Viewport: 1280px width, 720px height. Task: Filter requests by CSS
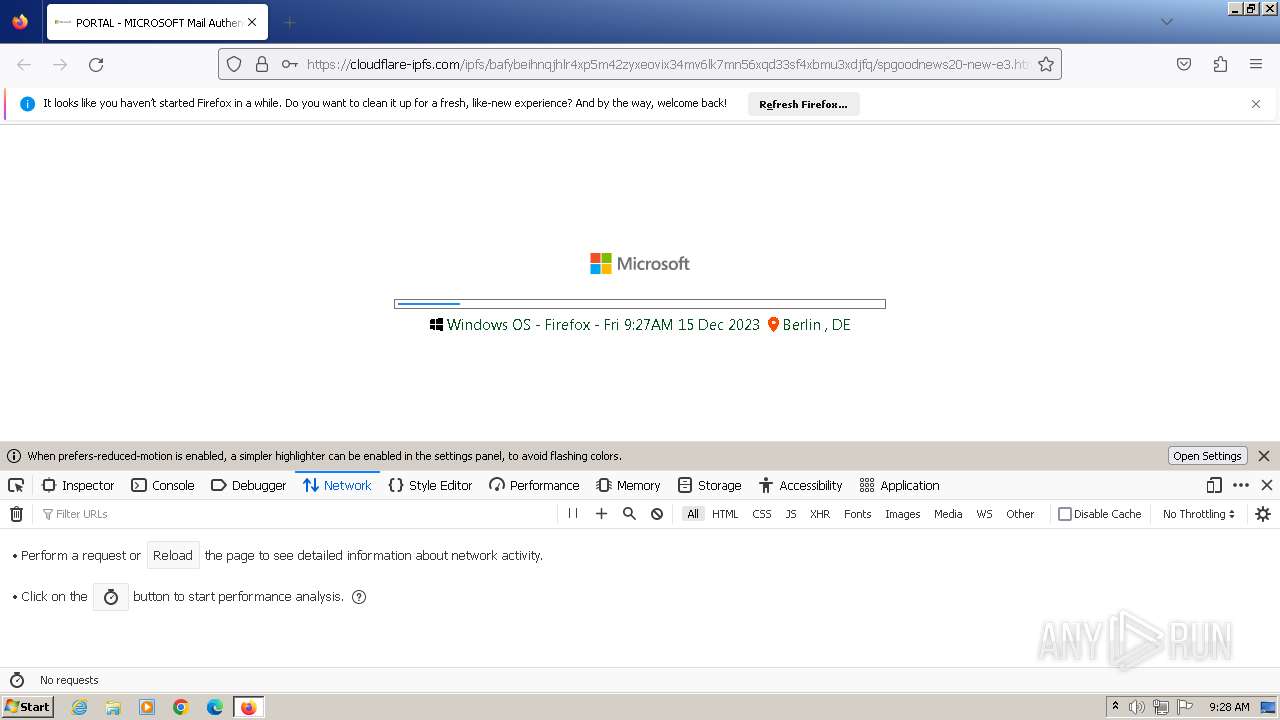762,514
